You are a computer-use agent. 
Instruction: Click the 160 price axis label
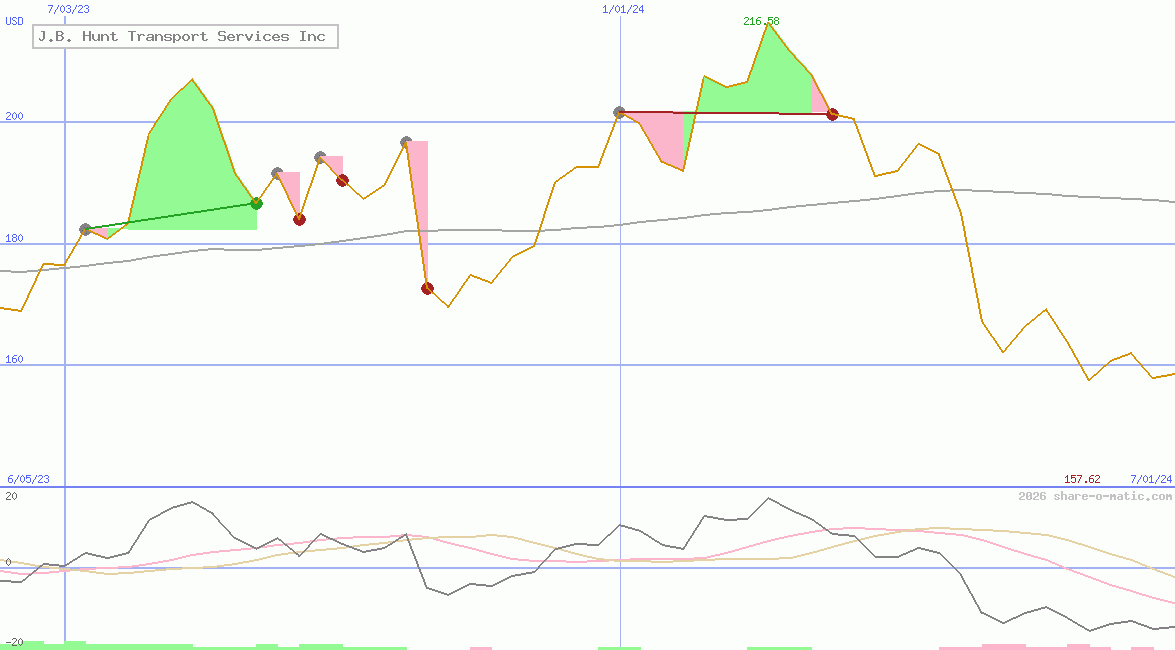[14, 359]
